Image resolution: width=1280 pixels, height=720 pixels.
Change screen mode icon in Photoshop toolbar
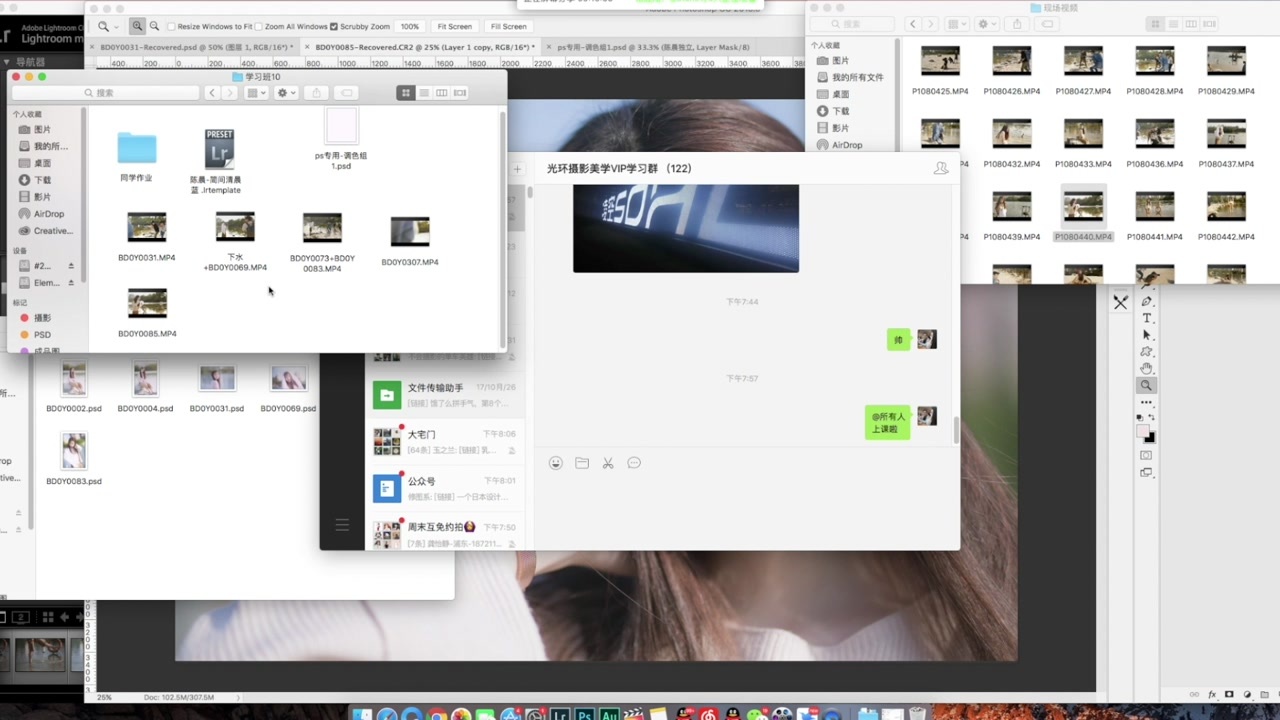[x=1147, y=472]
